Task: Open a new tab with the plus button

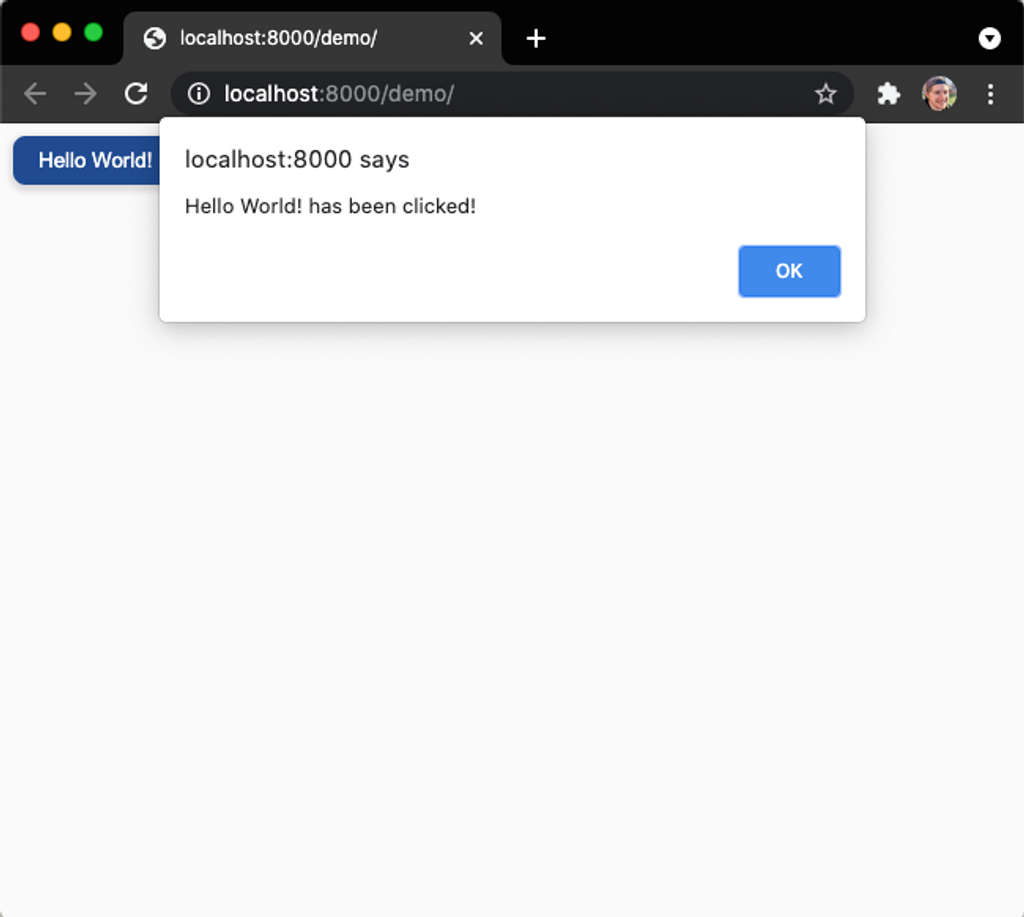Action: point(536,39)
